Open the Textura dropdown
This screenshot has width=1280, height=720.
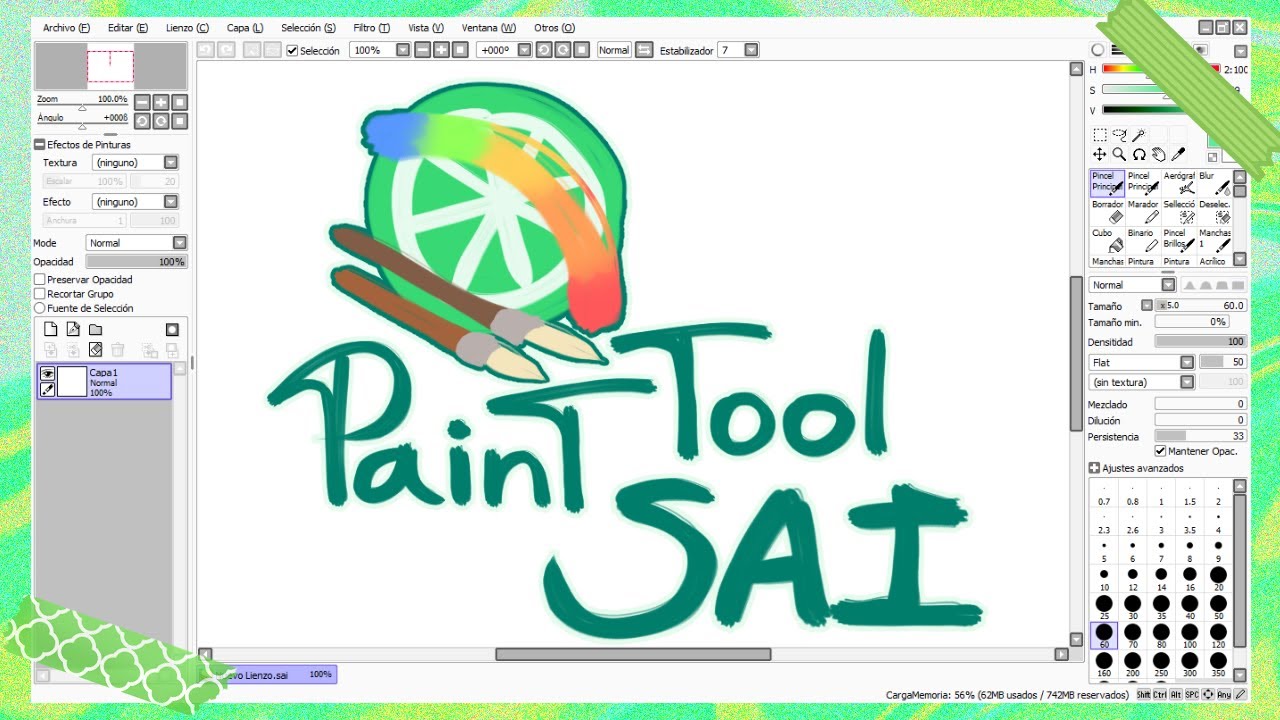pyautogui.click(x=171, y=162)
